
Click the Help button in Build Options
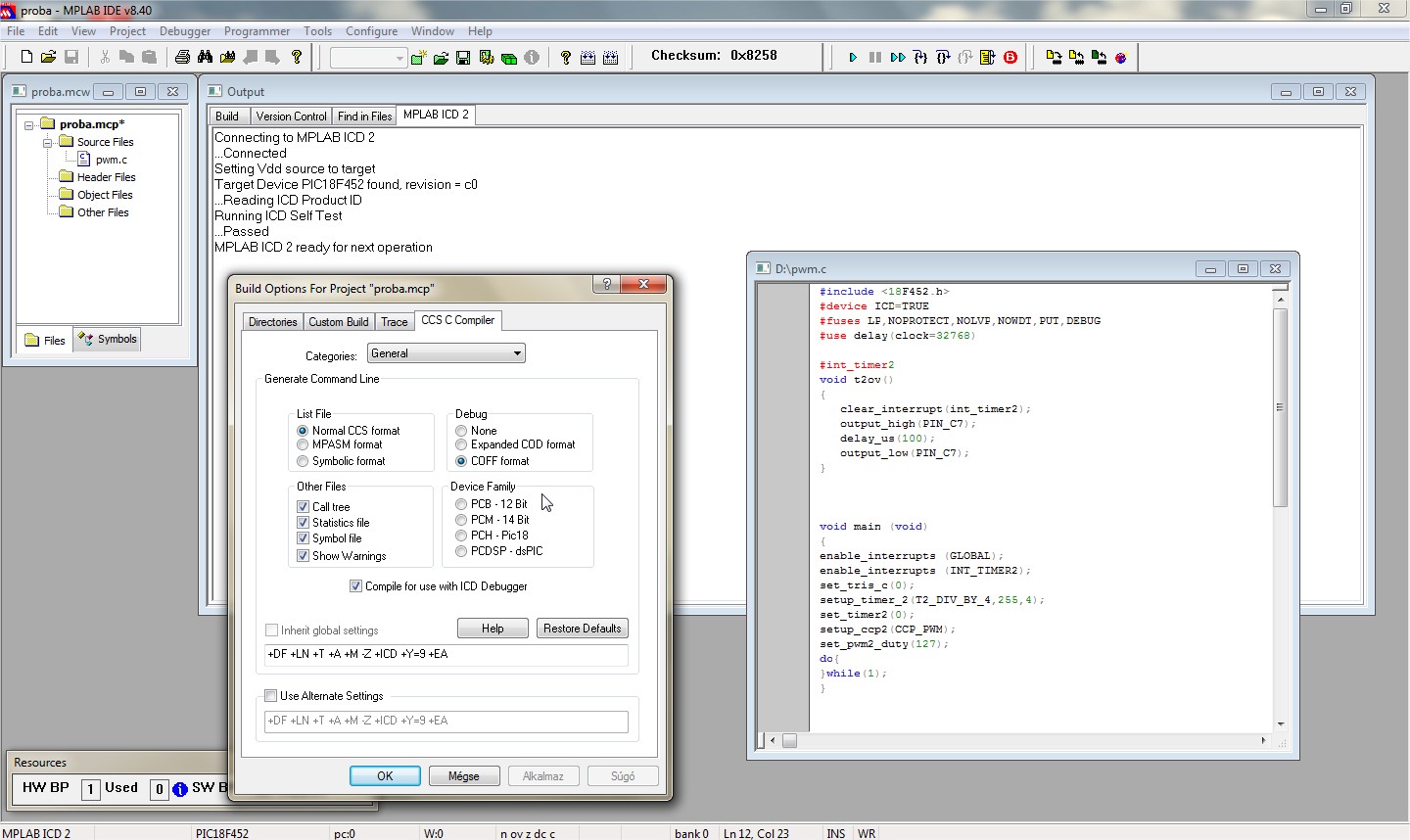click(x=493, y=629)
